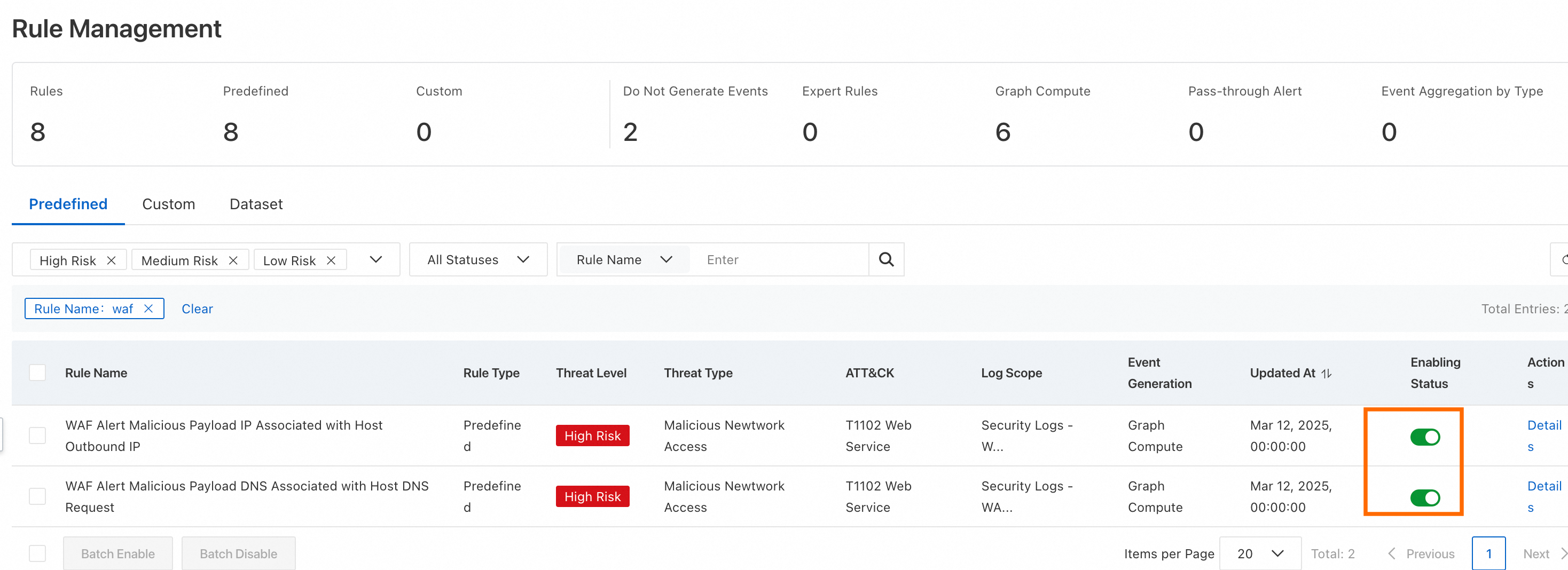The height and width of the screenshot is (570, 1568).
Task: Check the Host Outbound IP rule checkbox
Action: pos(38,436)
